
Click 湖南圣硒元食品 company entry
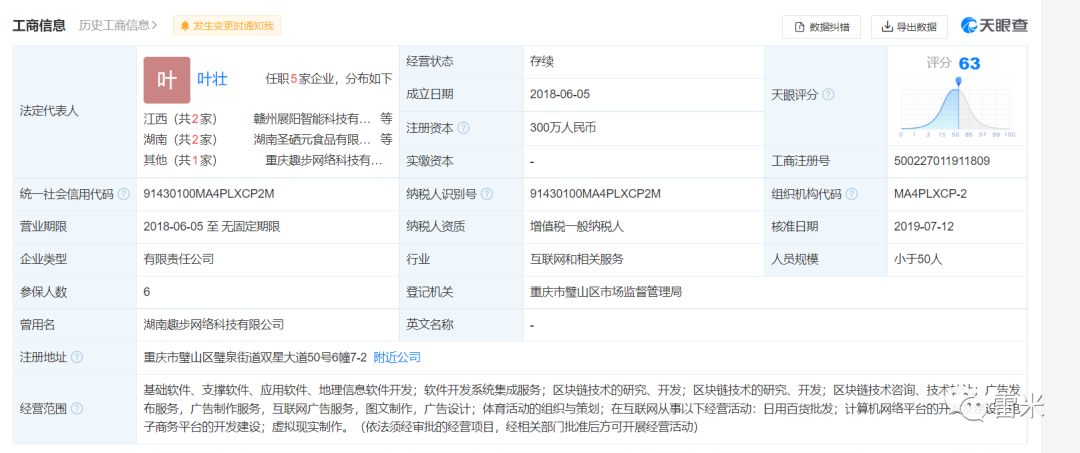click(x=313, y=140)
